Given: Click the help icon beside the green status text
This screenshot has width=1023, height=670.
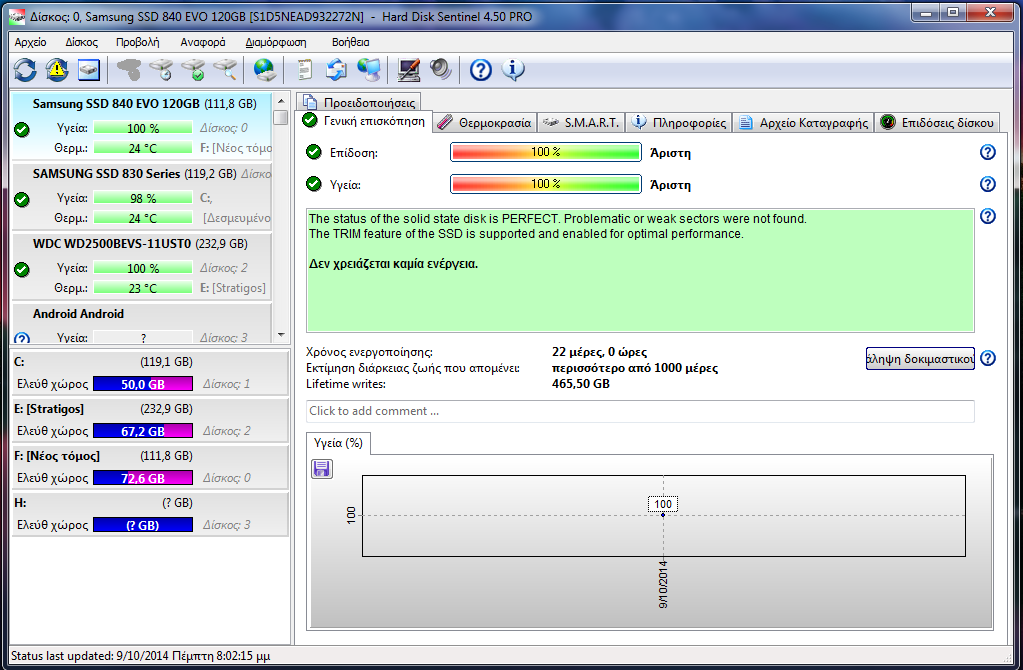Looking at the screenshot, I should click(x=988, y=216).
